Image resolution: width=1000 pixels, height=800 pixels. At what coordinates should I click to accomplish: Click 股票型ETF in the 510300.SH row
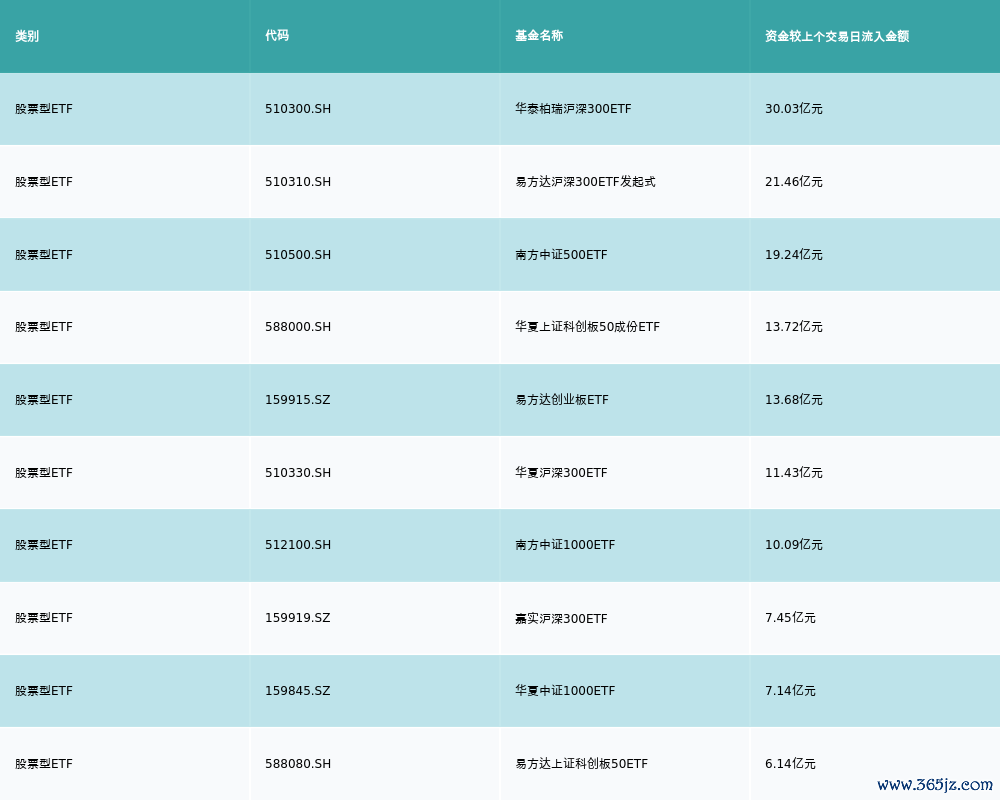44,109
